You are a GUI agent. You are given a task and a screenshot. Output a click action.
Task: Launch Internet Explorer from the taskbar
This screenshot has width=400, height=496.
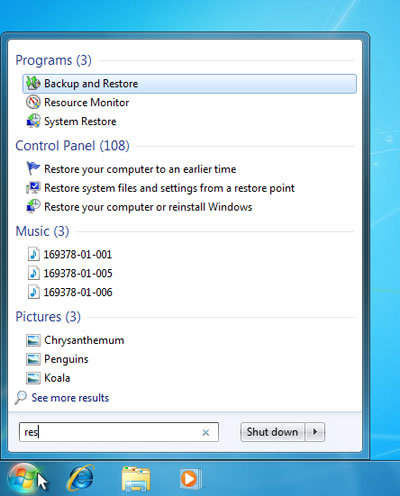tap(80, 479)
